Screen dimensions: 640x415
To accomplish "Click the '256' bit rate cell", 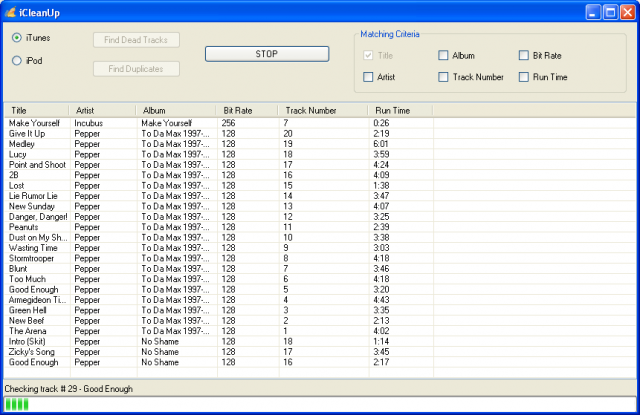I will point(229,123).
